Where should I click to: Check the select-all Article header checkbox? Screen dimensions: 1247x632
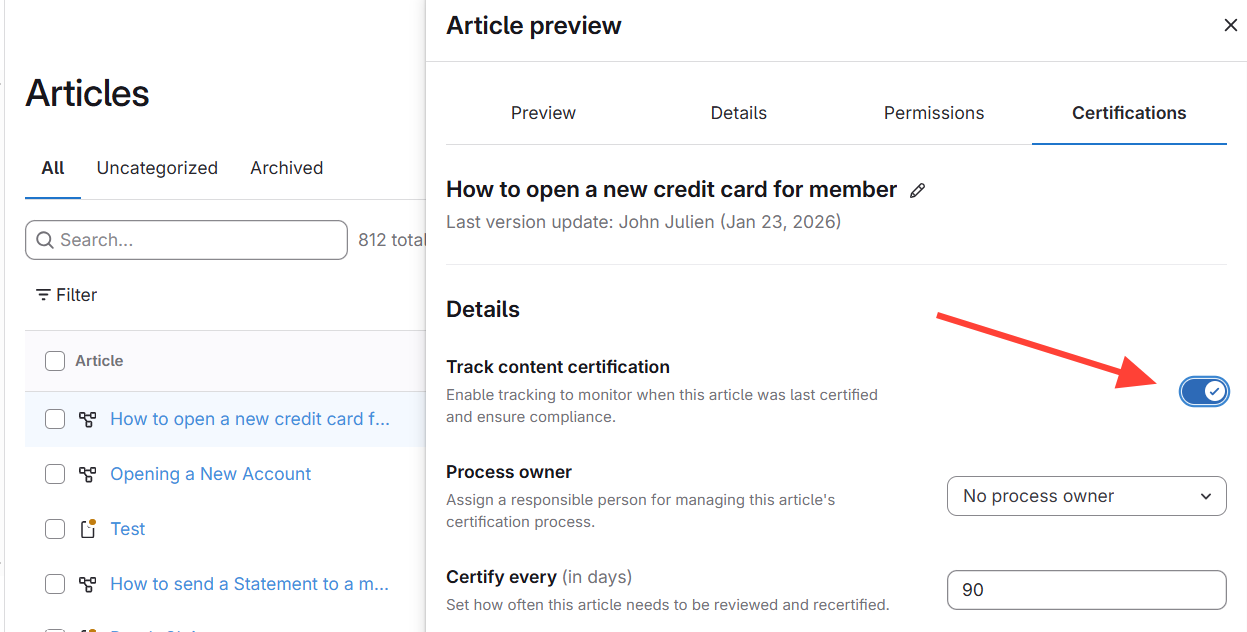55,361
